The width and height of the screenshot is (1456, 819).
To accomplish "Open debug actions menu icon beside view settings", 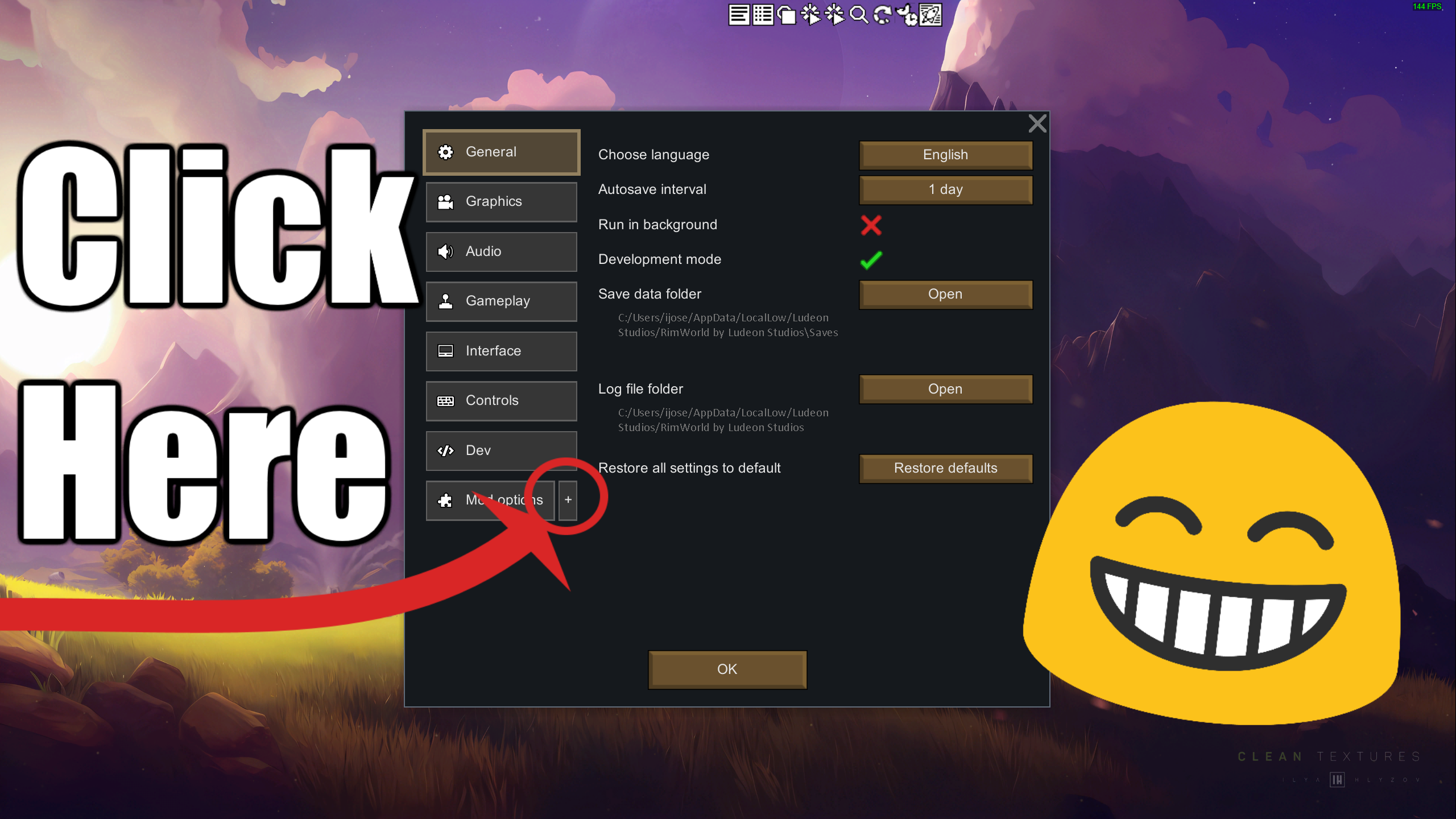I will [810, 15].
